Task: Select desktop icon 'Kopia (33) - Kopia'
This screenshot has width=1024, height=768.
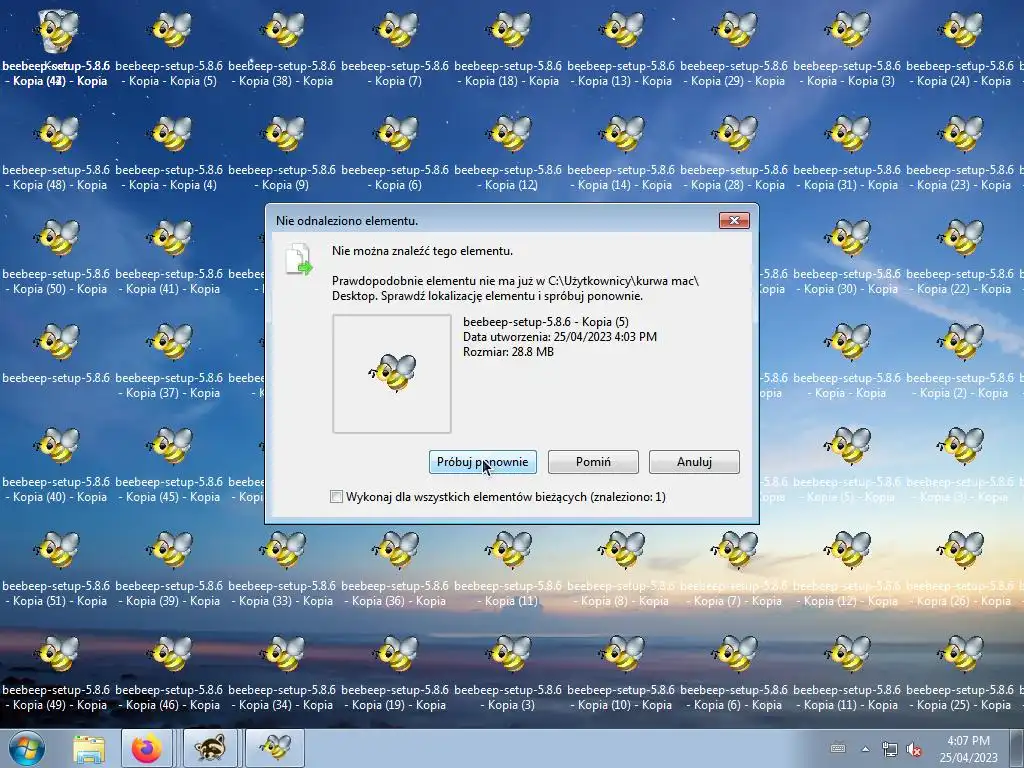Action: point(282,570)
